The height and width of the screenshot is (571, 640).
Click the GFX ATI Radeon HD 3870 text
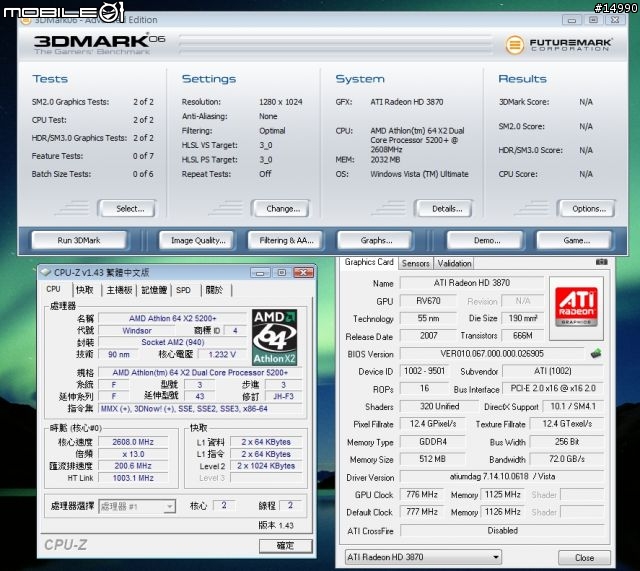pyautogui.click(x=407, y=102)
